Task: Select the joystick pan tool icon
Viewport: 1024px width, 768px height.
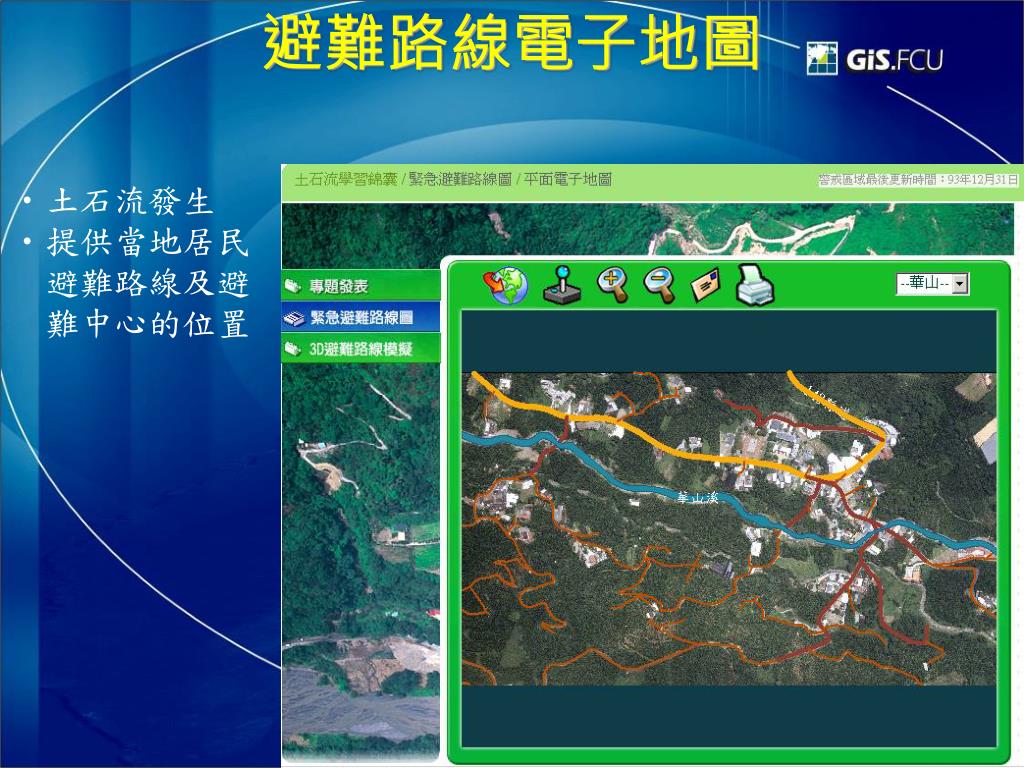Action: 562,285
